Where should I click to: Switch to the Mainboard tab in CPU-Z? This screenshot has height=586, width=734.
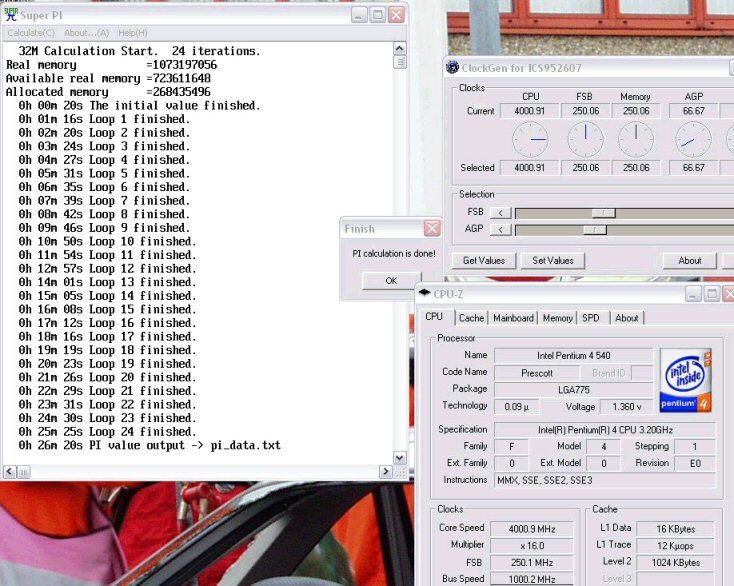pyautogui.click(x=513, y=318)
